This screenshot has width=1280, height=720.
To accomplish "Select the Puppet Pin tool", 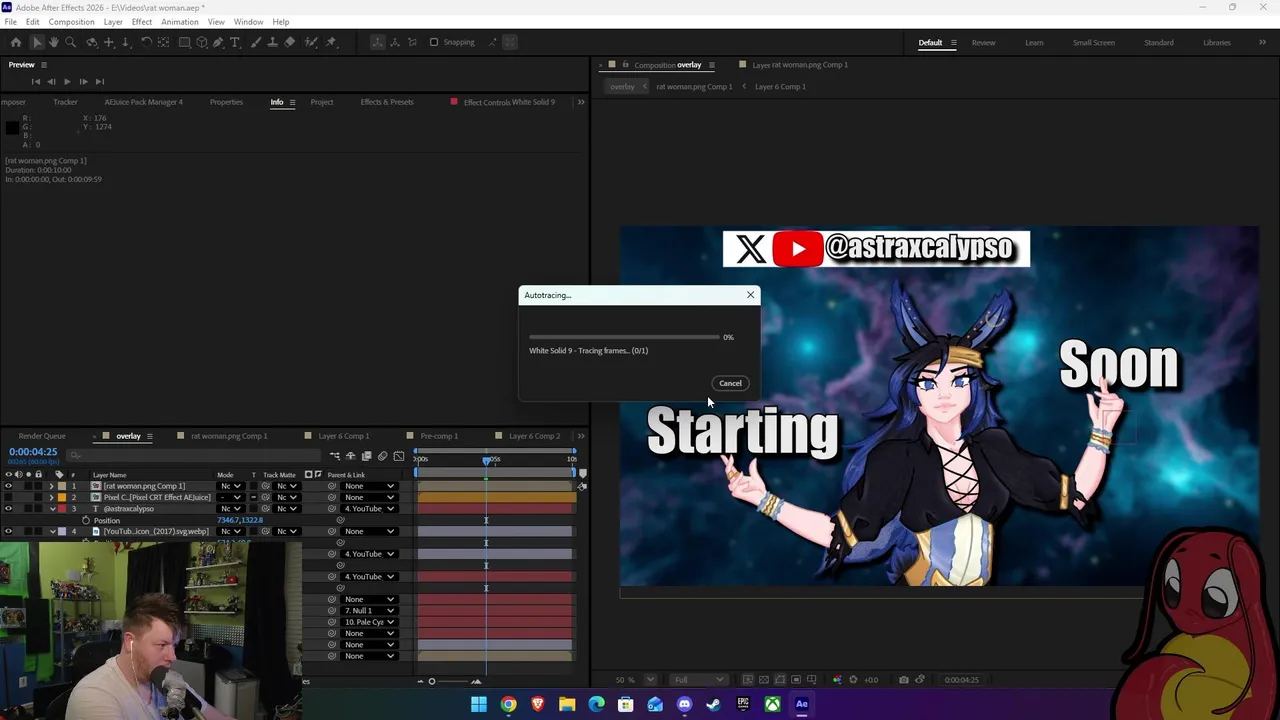I will [331, 42].
